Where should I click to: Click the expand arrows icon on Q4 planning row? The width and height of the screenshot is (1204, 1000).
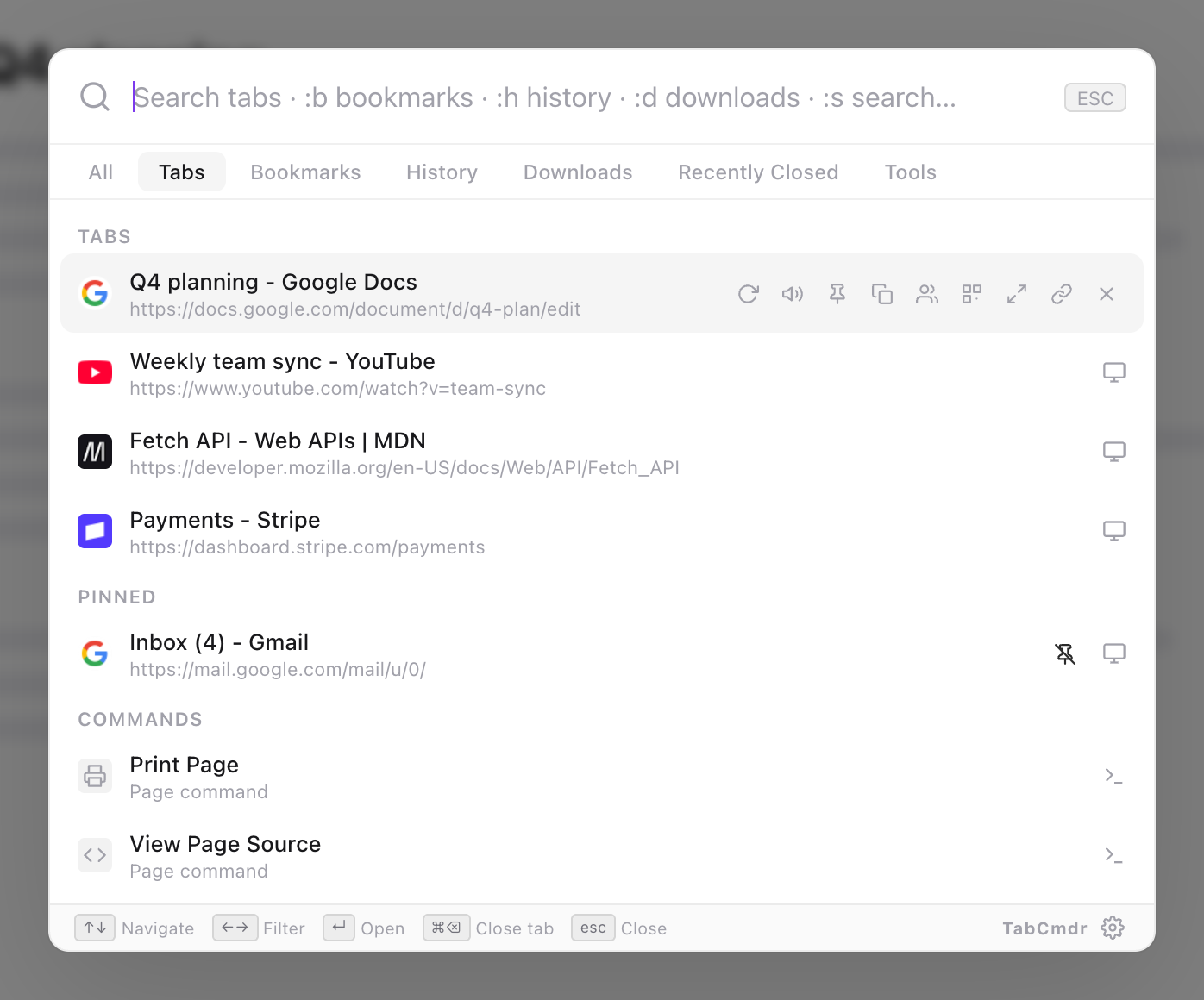(x=1017, y=294)
